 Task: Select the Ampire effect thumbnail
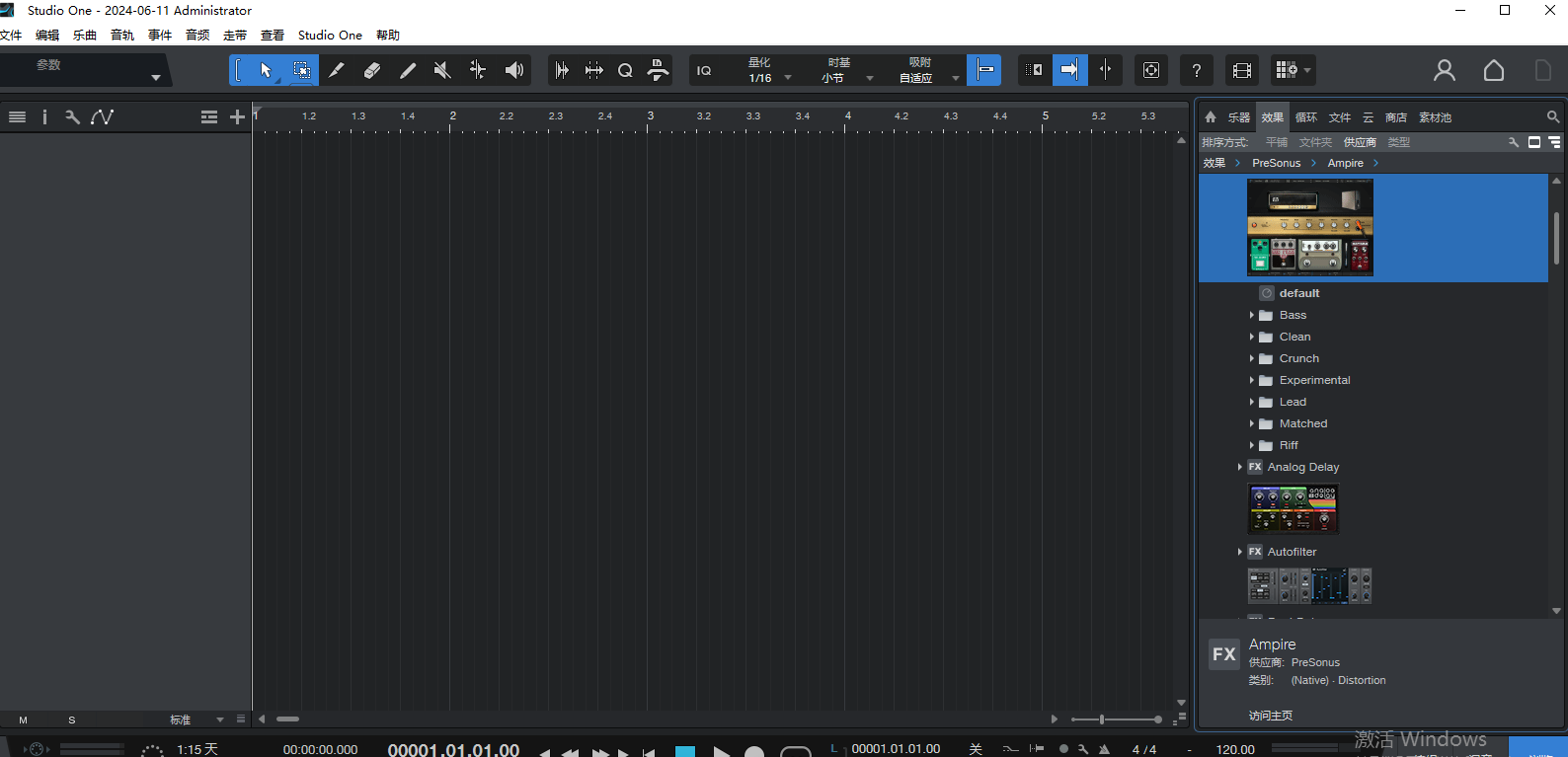point(1310,227)
